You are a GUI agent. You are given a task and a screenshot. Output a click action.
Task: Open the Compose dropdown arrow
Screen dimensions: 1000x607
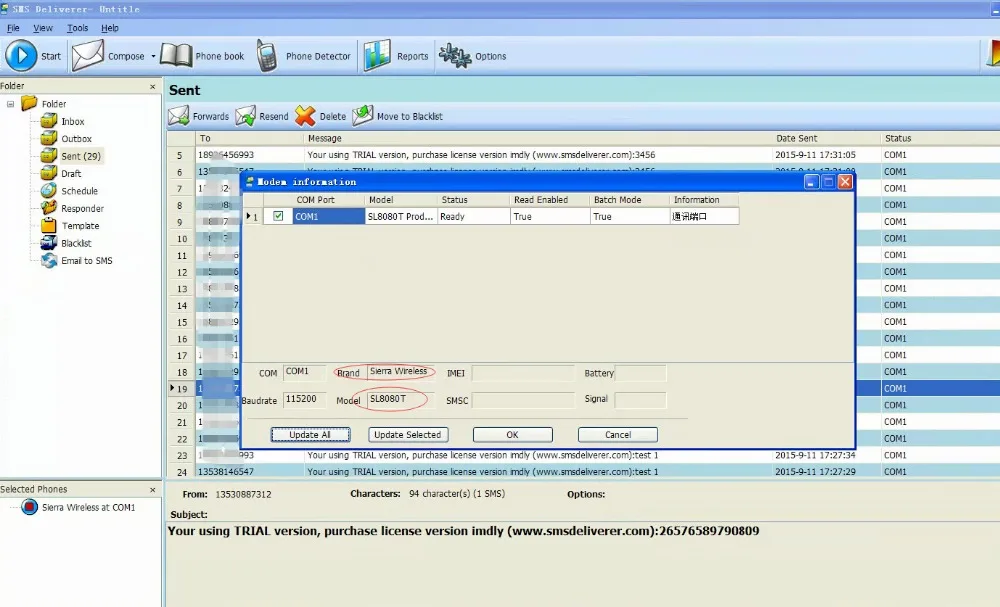(153, 57)
